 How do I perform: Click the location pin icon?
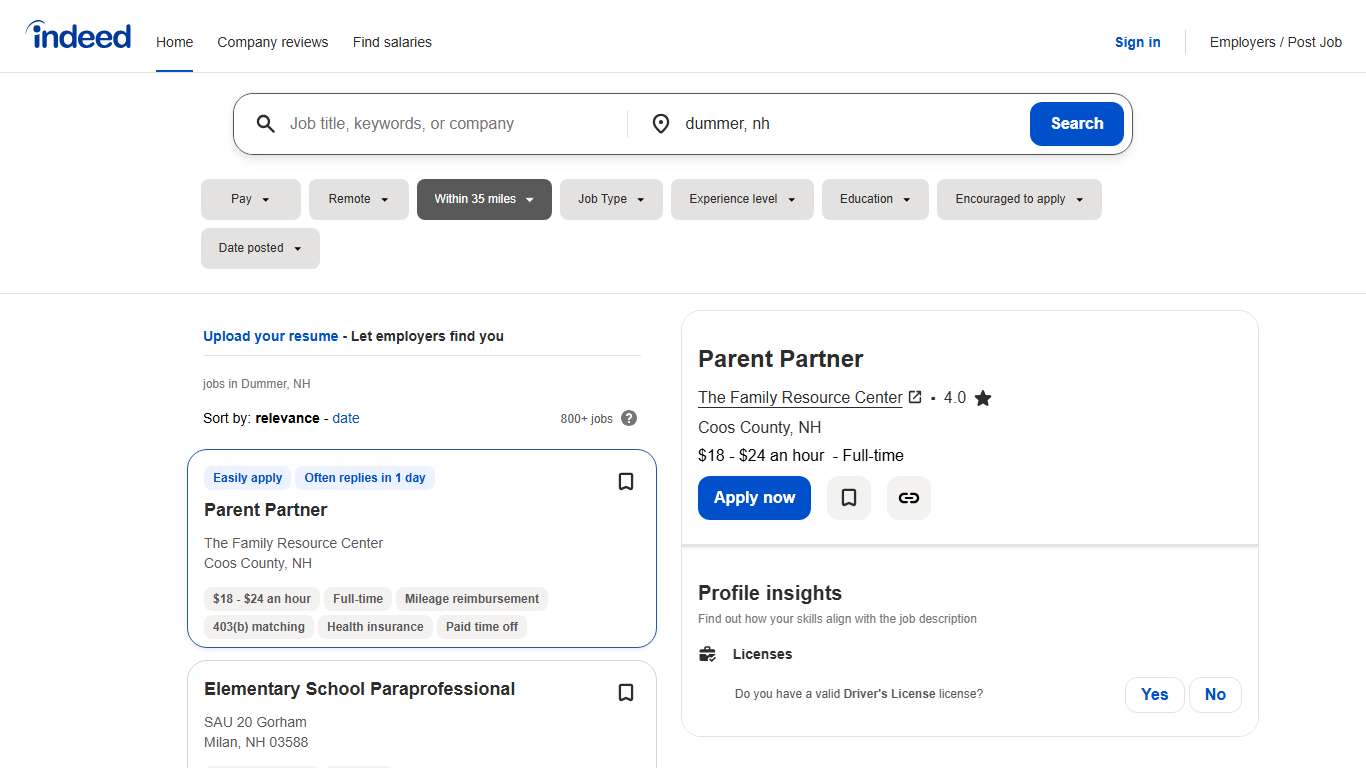tap(660, 124)
